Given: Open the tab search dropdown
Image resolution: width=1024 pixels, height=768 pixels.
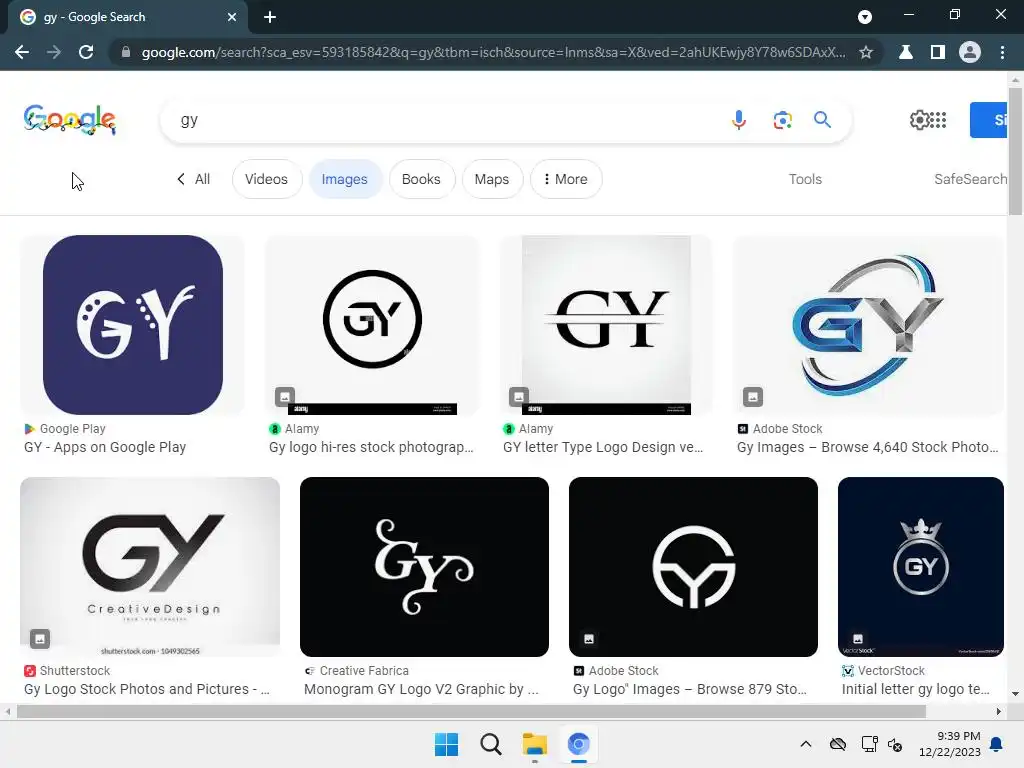Looking at the screenshot, I should point(865,17).
